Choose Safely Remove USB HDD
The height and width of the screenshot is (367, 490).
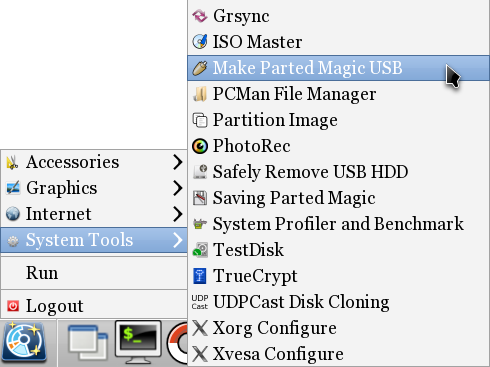(338, 172)
